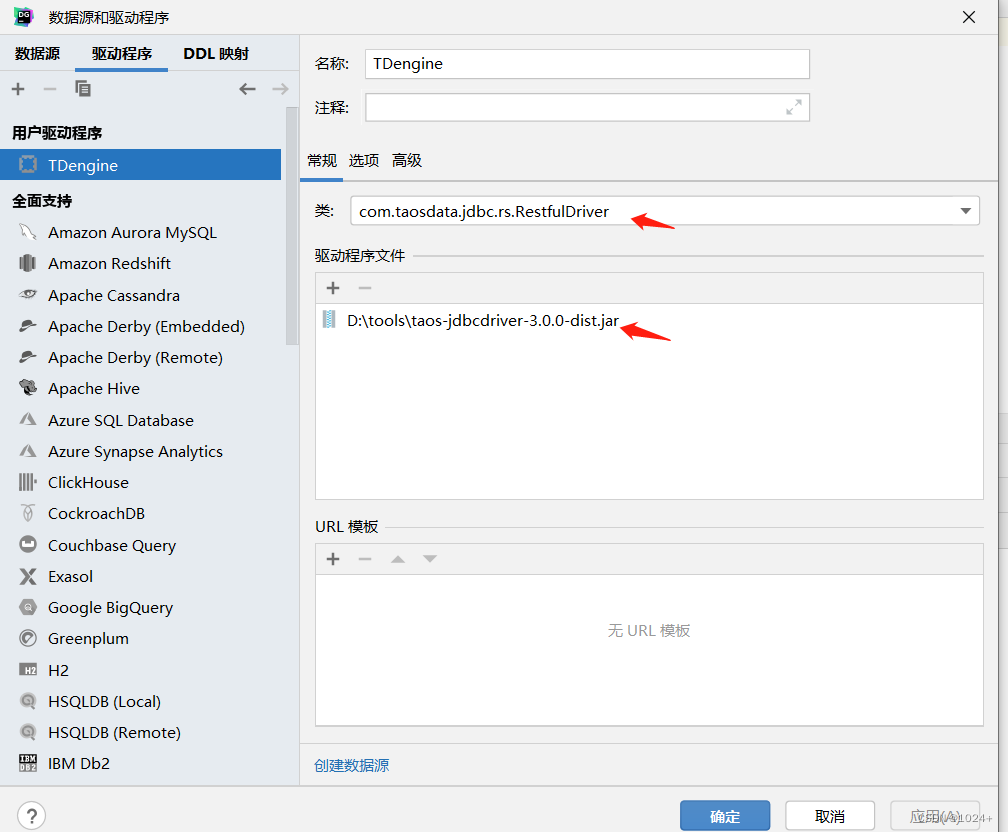Image resolution: width=1008 pixels, height=832 pixels.
Task: Expand the comment field editor
Action: point(794,107)
